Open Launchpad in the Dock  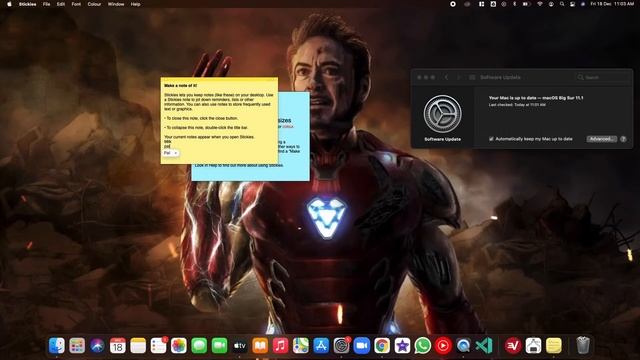point(77,346)
